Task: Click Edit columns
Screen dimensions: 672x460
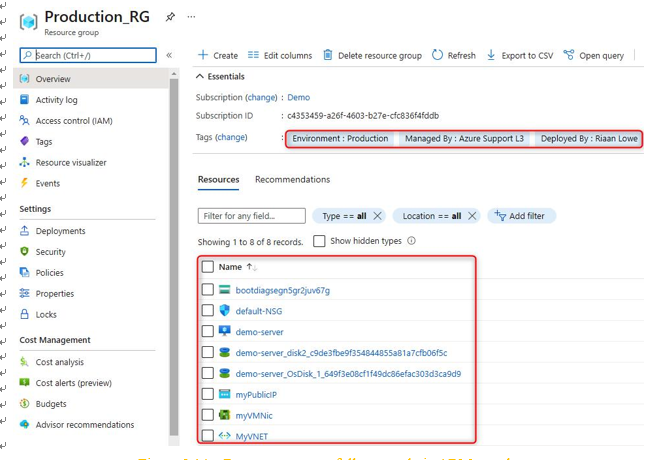Action: [280, 55]
